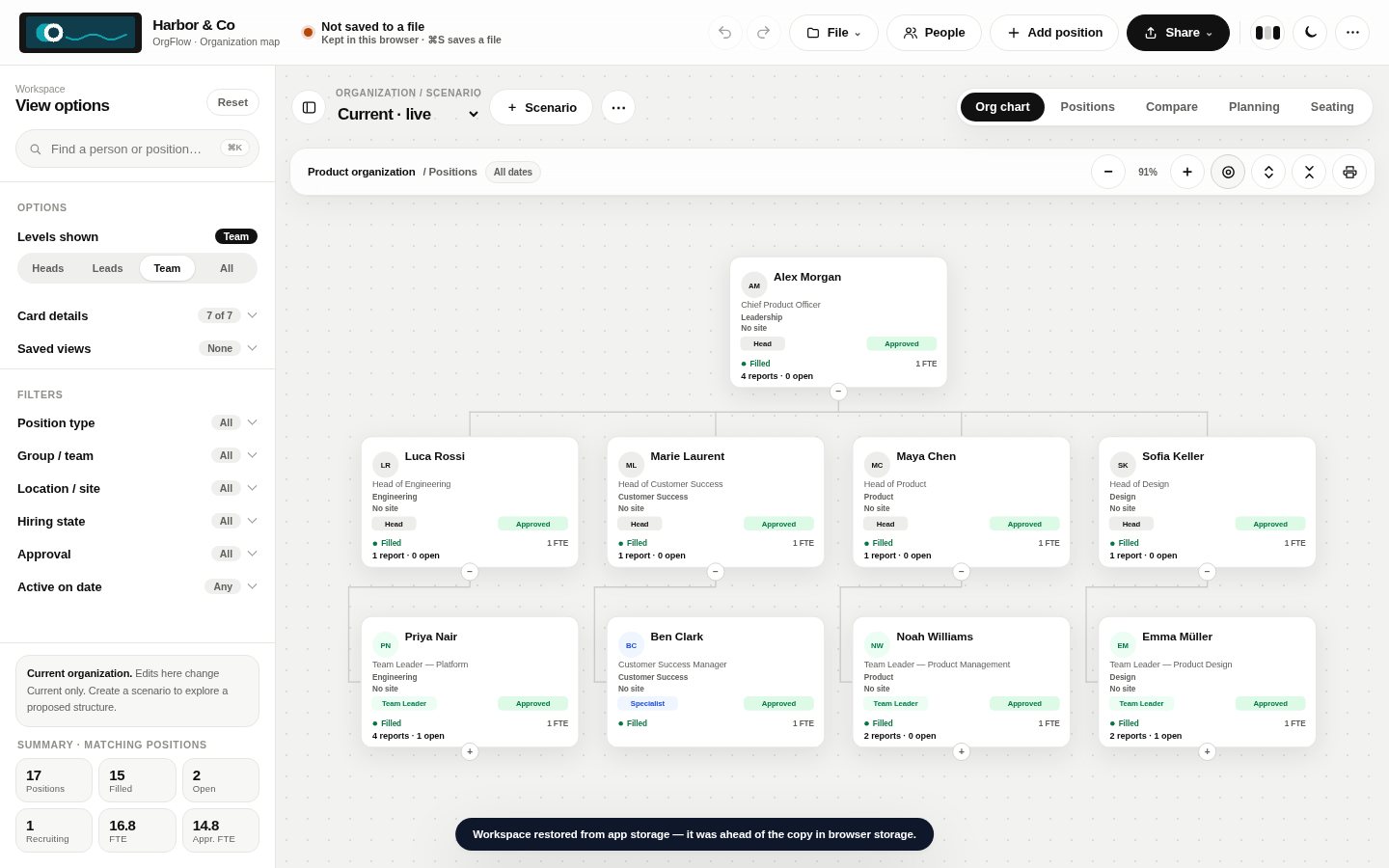This screenshot has height=868, width=1389.
Task: Switch to the Positions tab
Action: (x=1087, y=107)
